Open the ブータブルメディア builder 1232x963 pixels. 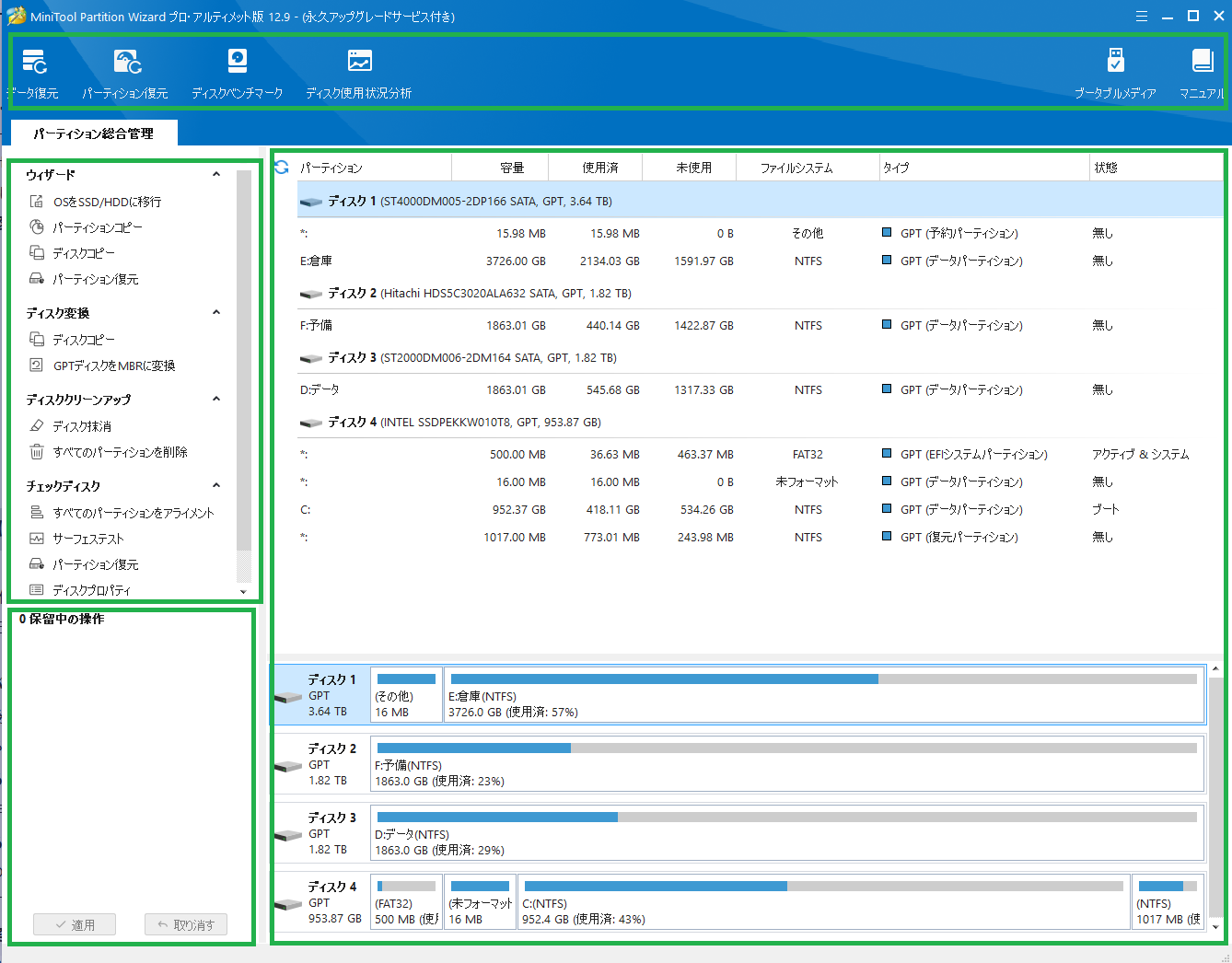(1115, 72)
